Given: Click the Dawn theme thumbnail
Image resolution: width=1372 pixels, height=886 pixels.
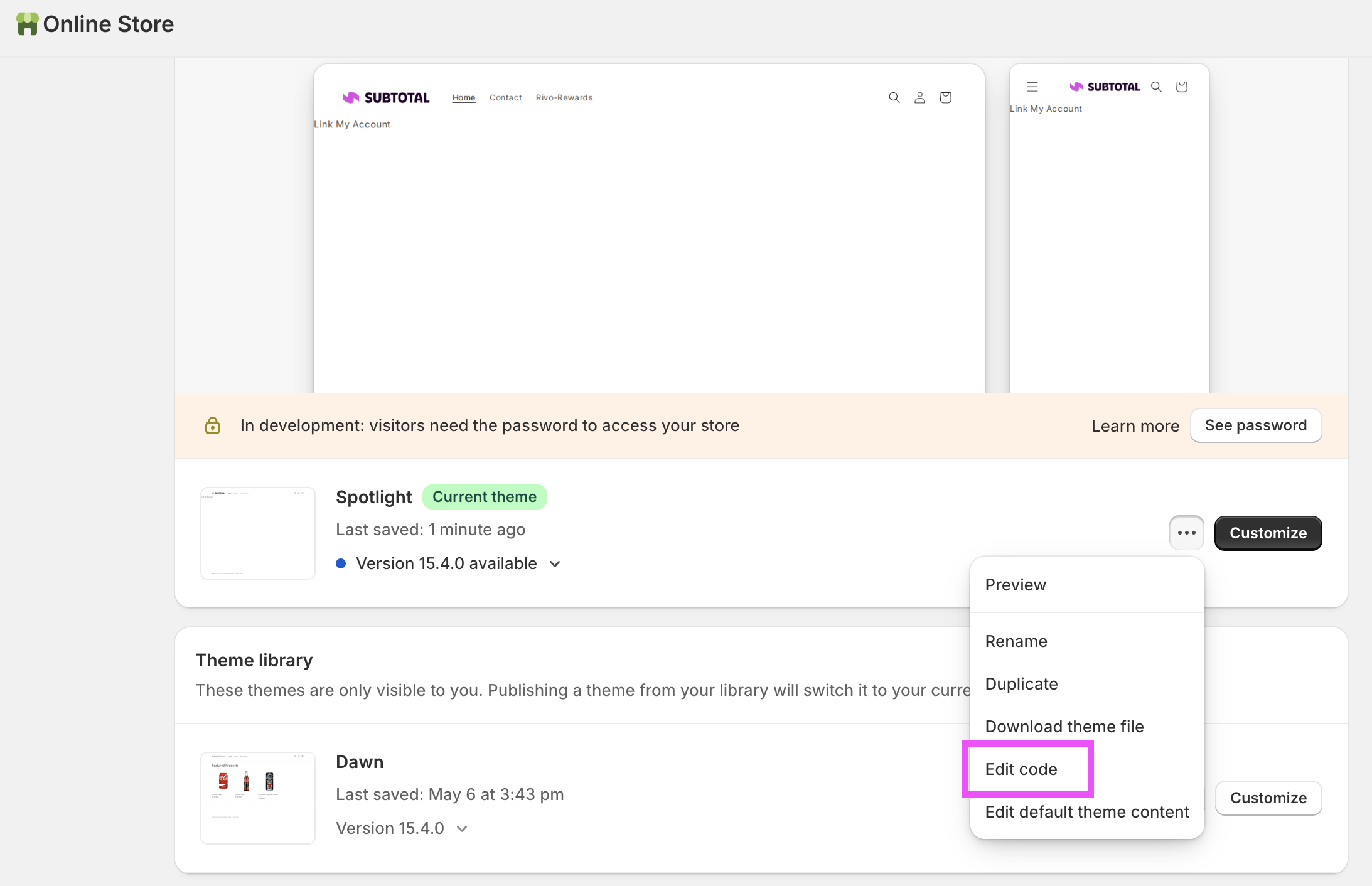Looking at the screenshot, I should (257, 798).
